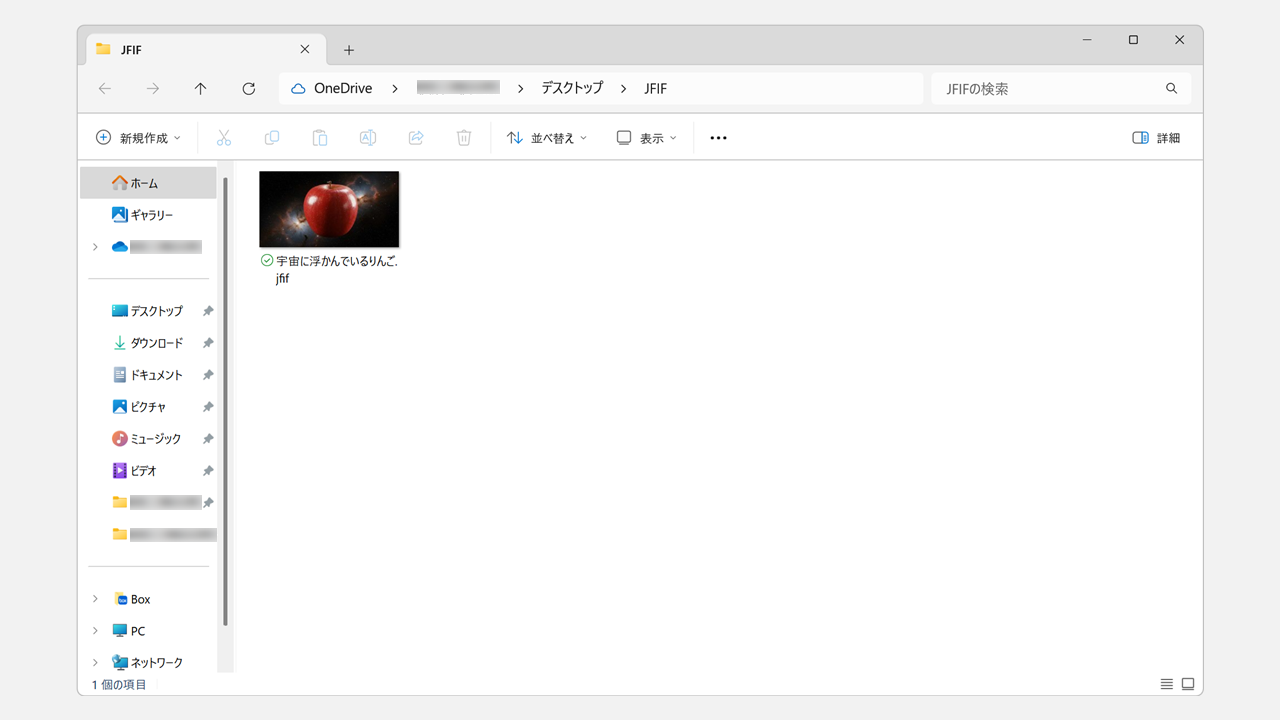Click the JFIFの検索 search box
The image size is (1280, 720).
point(1050,89)
